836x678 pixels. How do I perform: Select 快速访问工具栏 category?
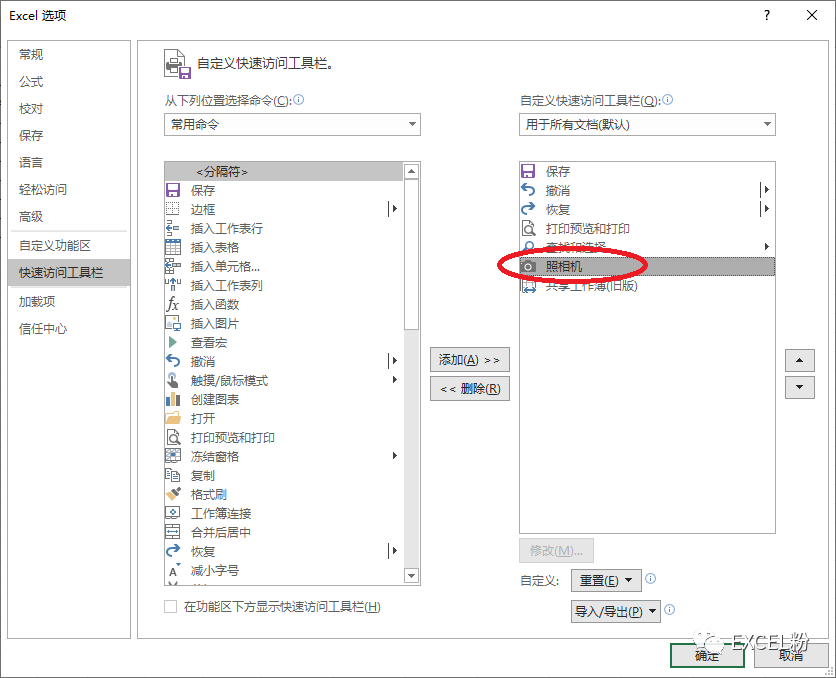69,272
